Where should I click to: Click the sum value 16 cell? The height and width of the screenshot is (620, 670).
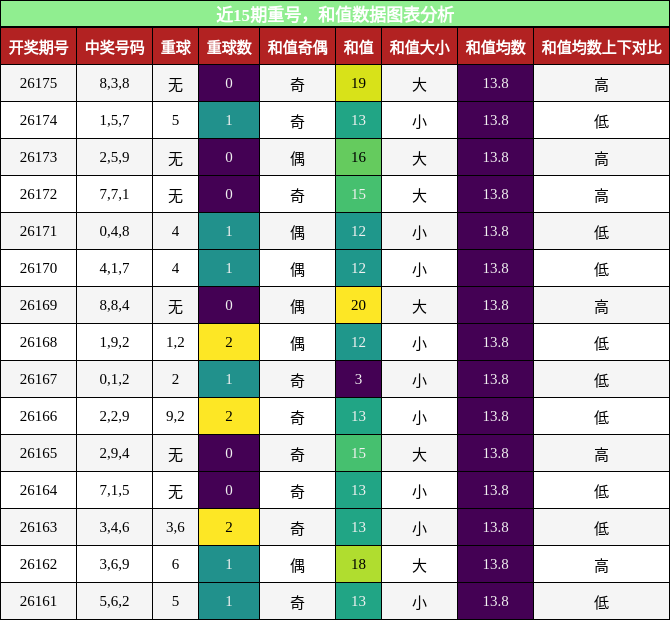pyautogui.click(x=359, y=157)
